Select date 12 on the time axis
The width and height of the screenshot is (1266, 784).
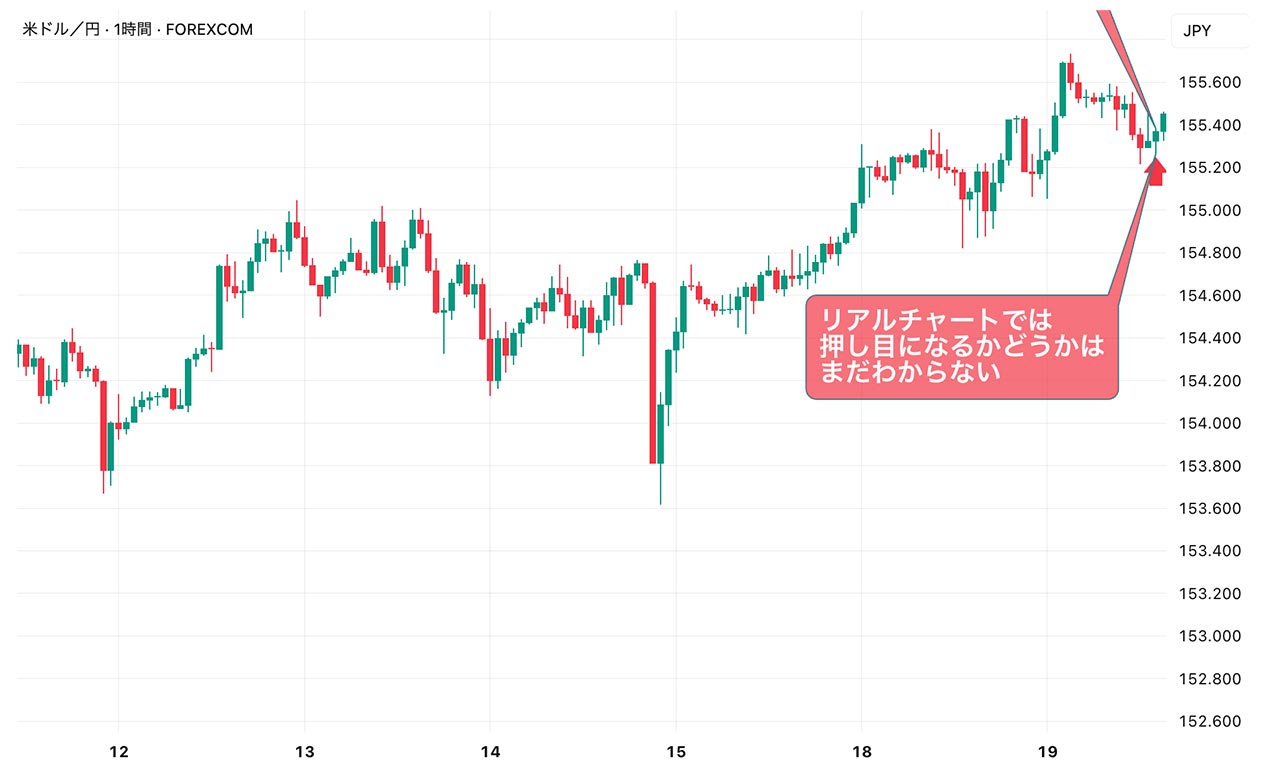tap(119, 752)
